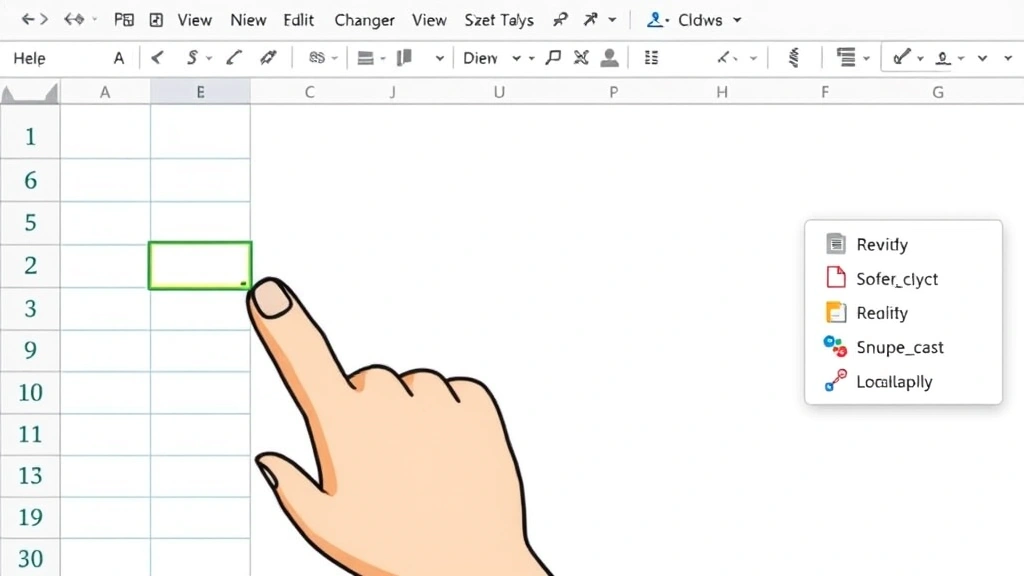
Task: Click the back arrow in the top bar
Action: coord(27,19)
